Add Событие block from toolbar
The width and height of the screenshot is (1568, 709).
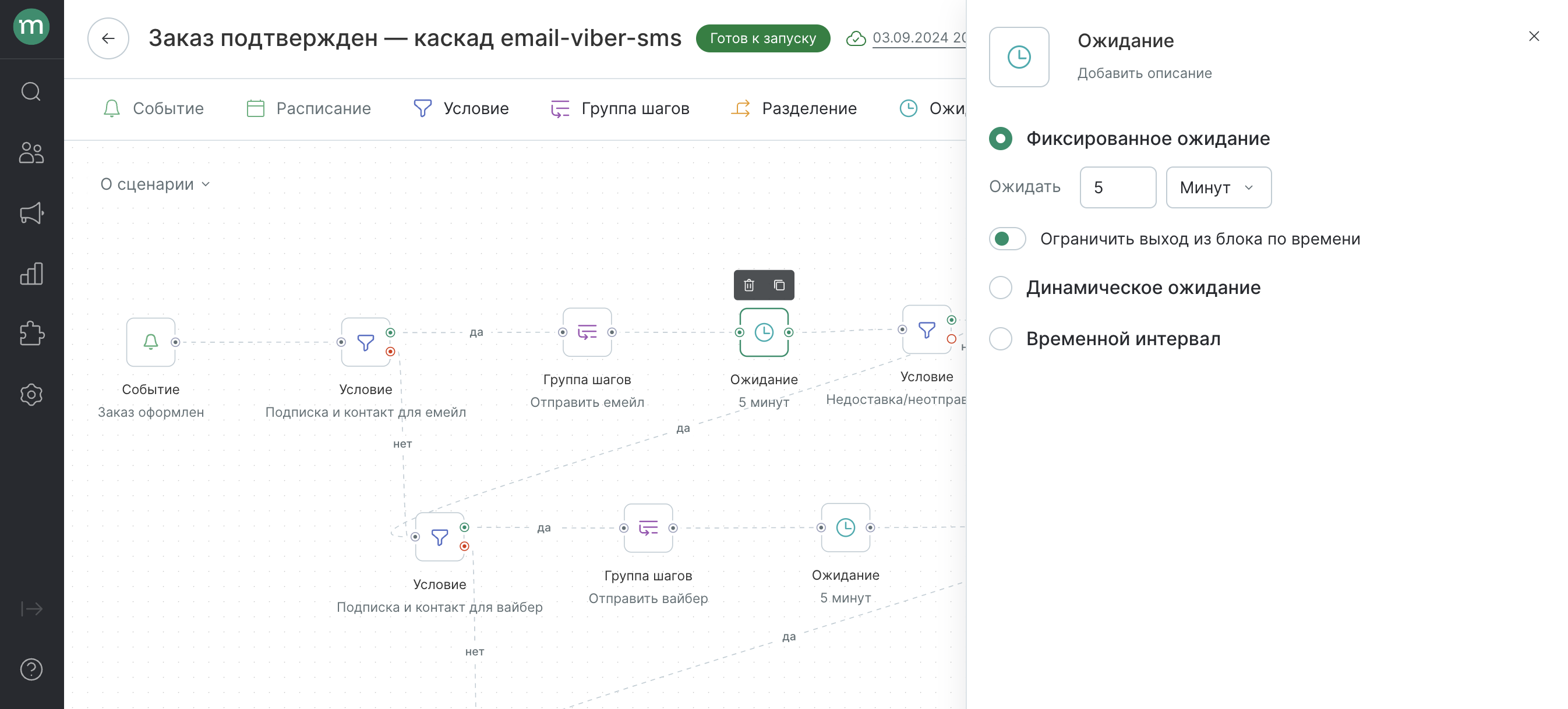tap(153, 108)
